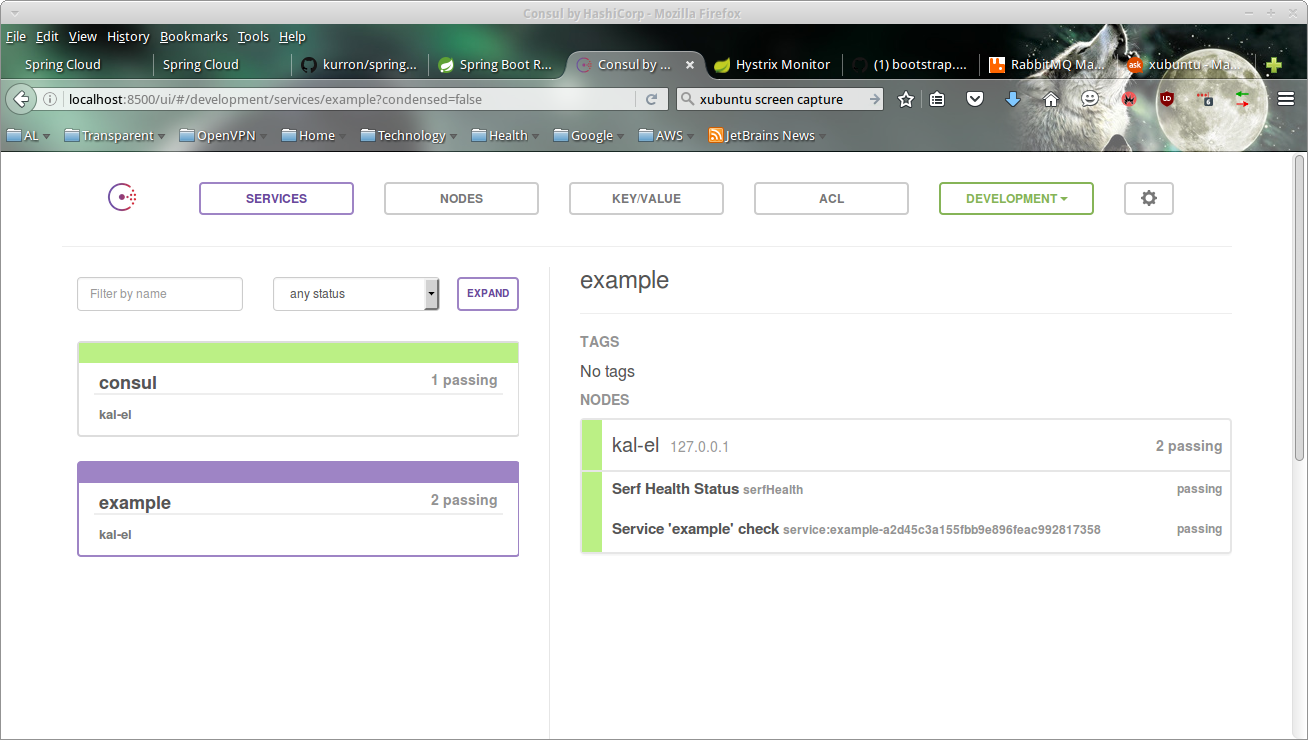
Task: Show bookmarks list icon in toolbar
Action: pyautogui.click(x=937, y=99)
